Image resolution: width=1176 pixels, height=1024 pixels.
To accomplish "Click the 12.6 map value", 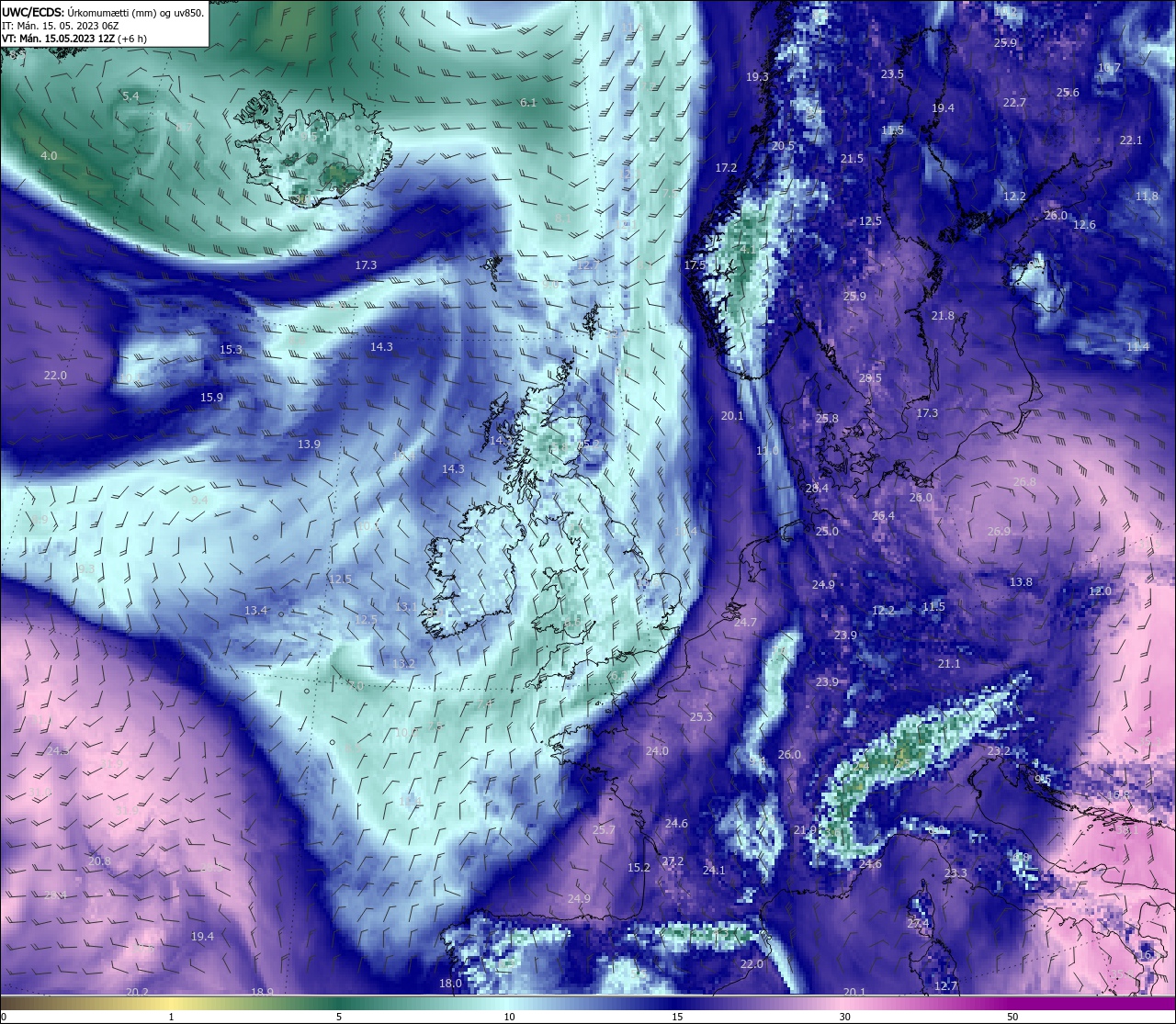I will click(x=1084, y=225).
